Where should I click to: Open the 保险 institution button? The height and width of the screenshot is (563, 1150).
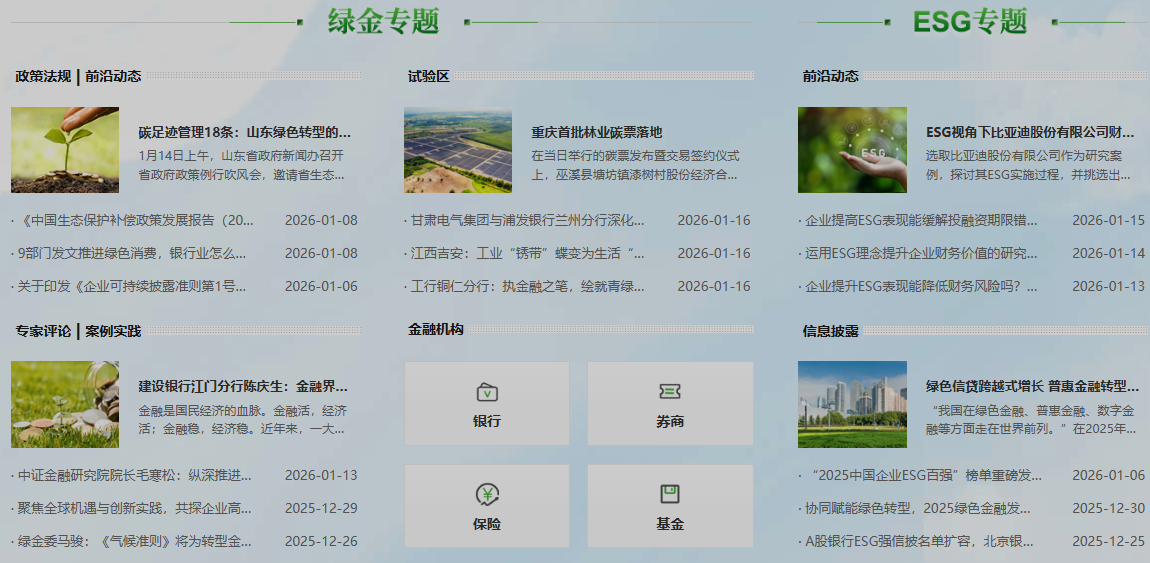pyautogui.click(x=487, y=506)
